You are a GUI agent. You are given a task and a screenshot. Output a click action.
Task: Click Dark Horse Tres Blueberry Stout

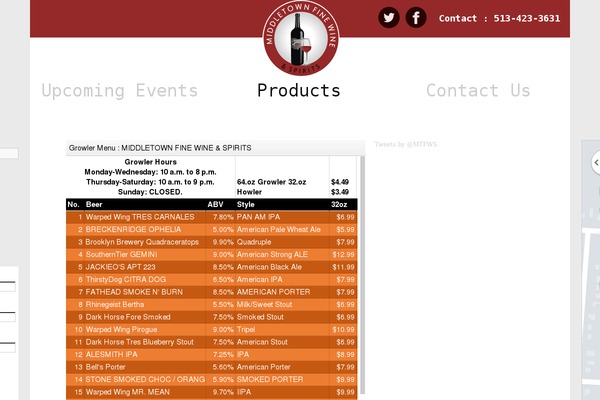140,342
